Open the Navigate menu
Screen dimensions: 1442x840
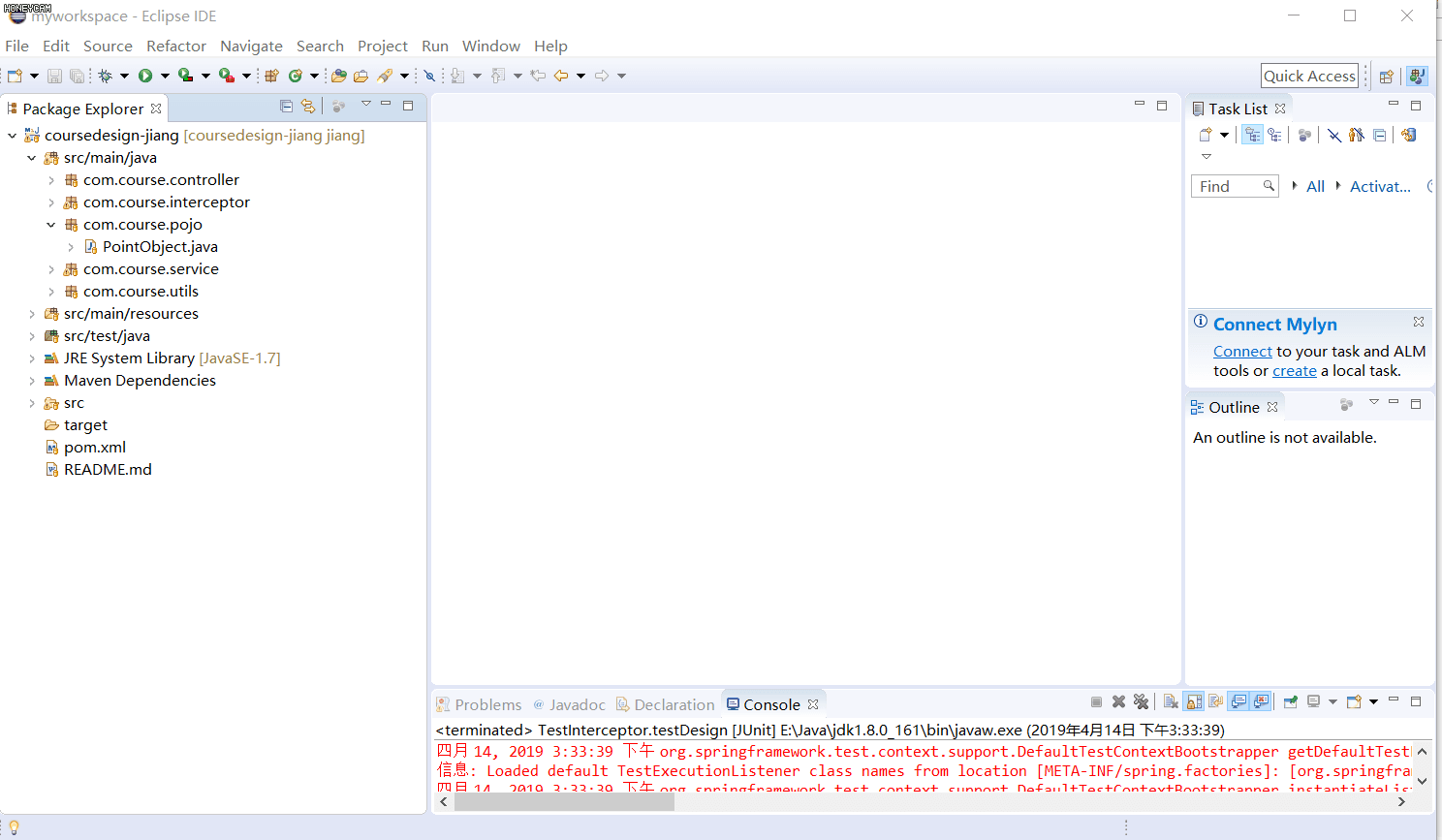[251, 46]
